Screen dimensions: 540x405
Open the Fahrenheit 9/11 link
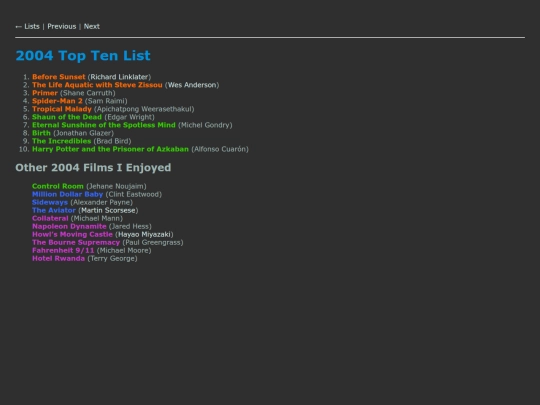(x=63, y=250)
